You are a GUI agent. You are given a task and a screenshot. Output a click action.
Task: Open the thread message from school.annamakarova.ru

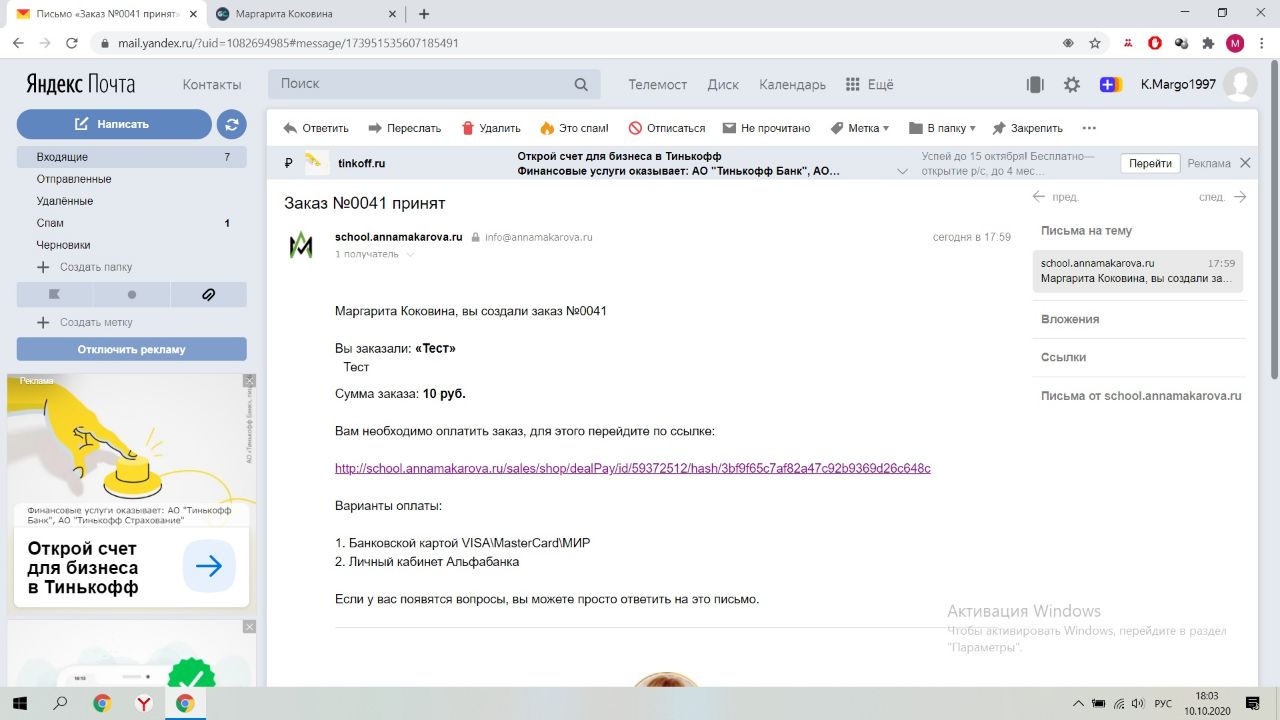[1138, 271]
